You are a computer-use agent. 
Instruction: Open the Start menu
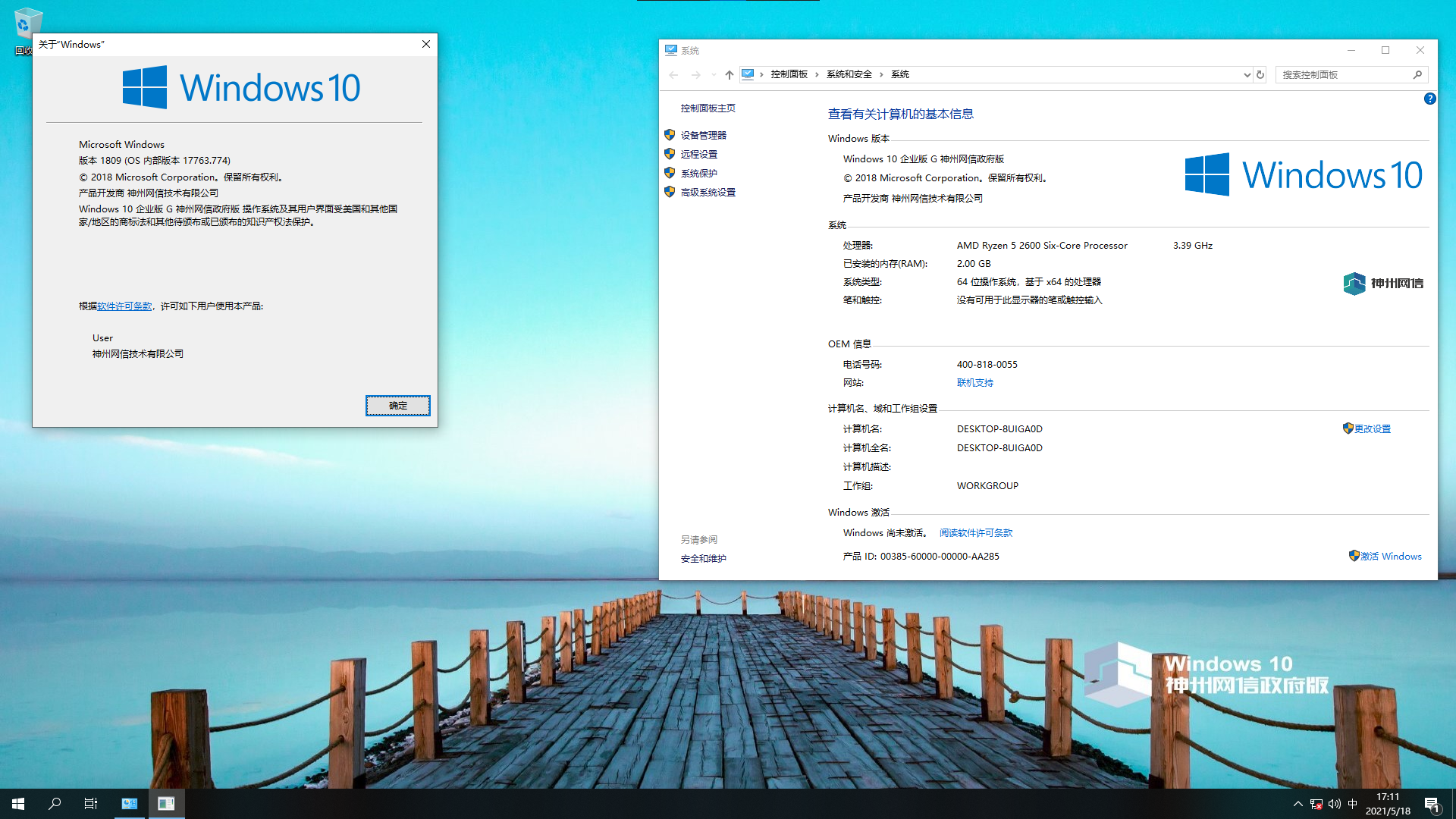18,804
